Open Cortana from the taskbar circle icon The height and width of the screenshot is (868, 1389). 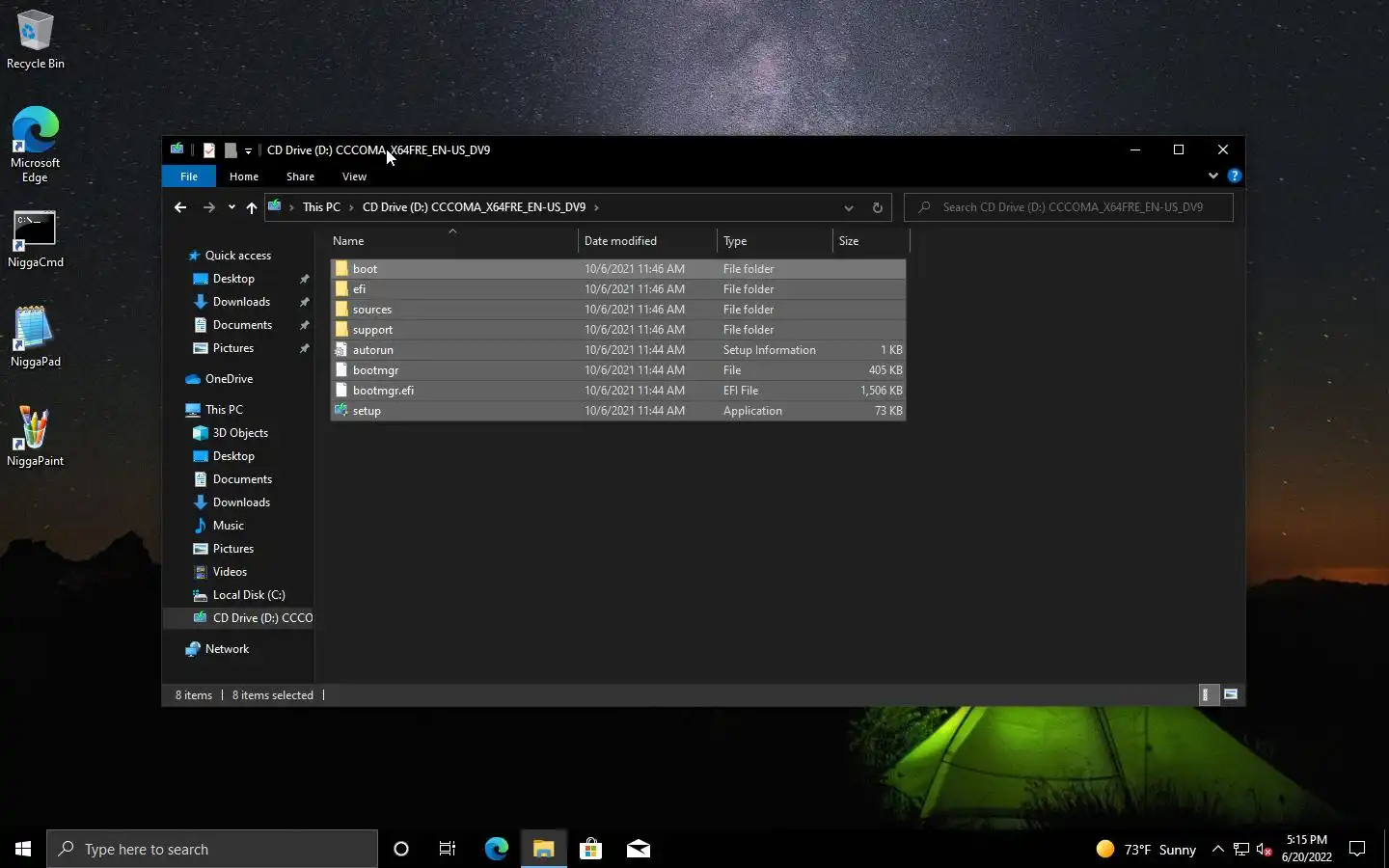(x=401, y=849)
